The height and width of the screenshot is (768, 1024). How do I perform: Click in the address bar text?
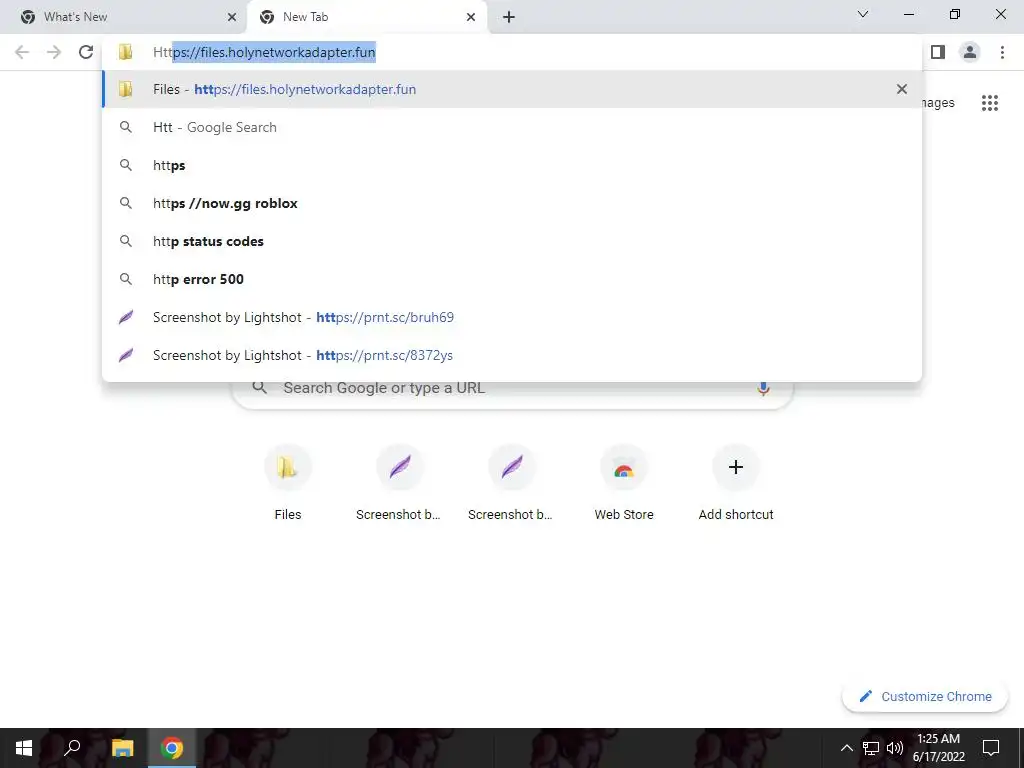[x=264, y=52]
